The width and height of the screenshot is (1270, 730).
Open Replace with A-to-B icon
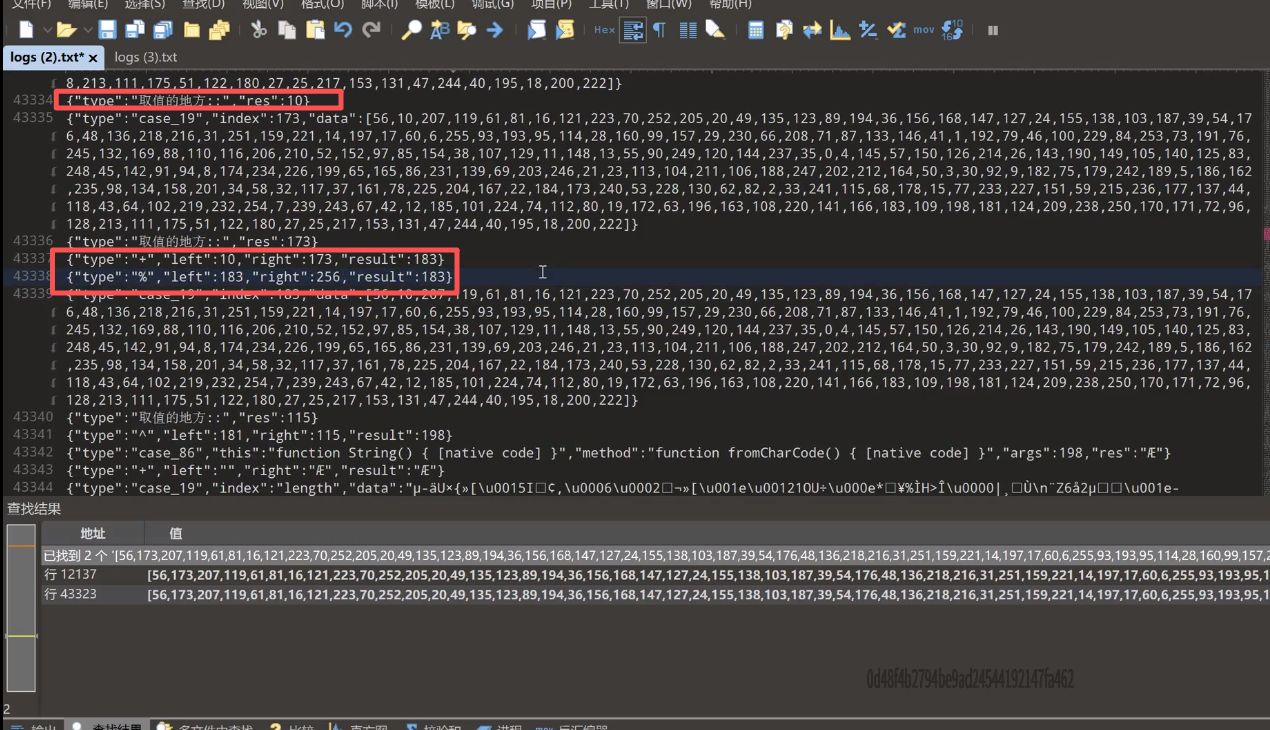[x=439, y=30]
